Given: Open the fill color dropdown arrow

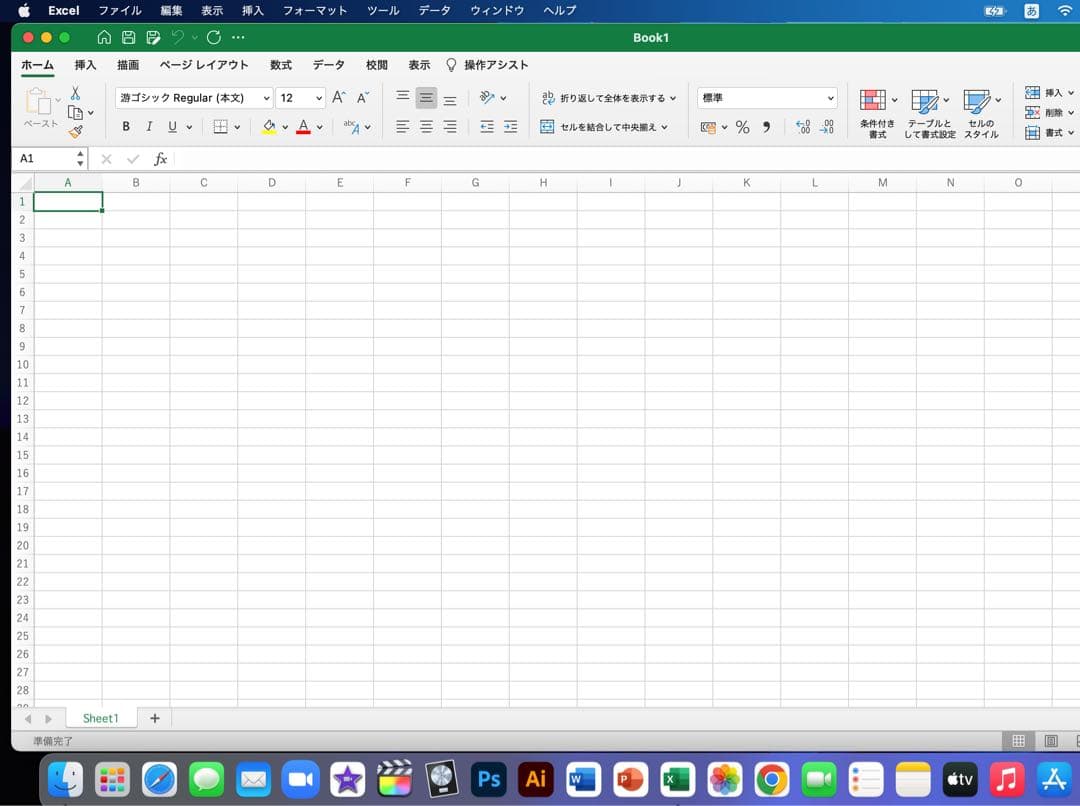Looking at the screenshot, I should (x=284, y=127).
